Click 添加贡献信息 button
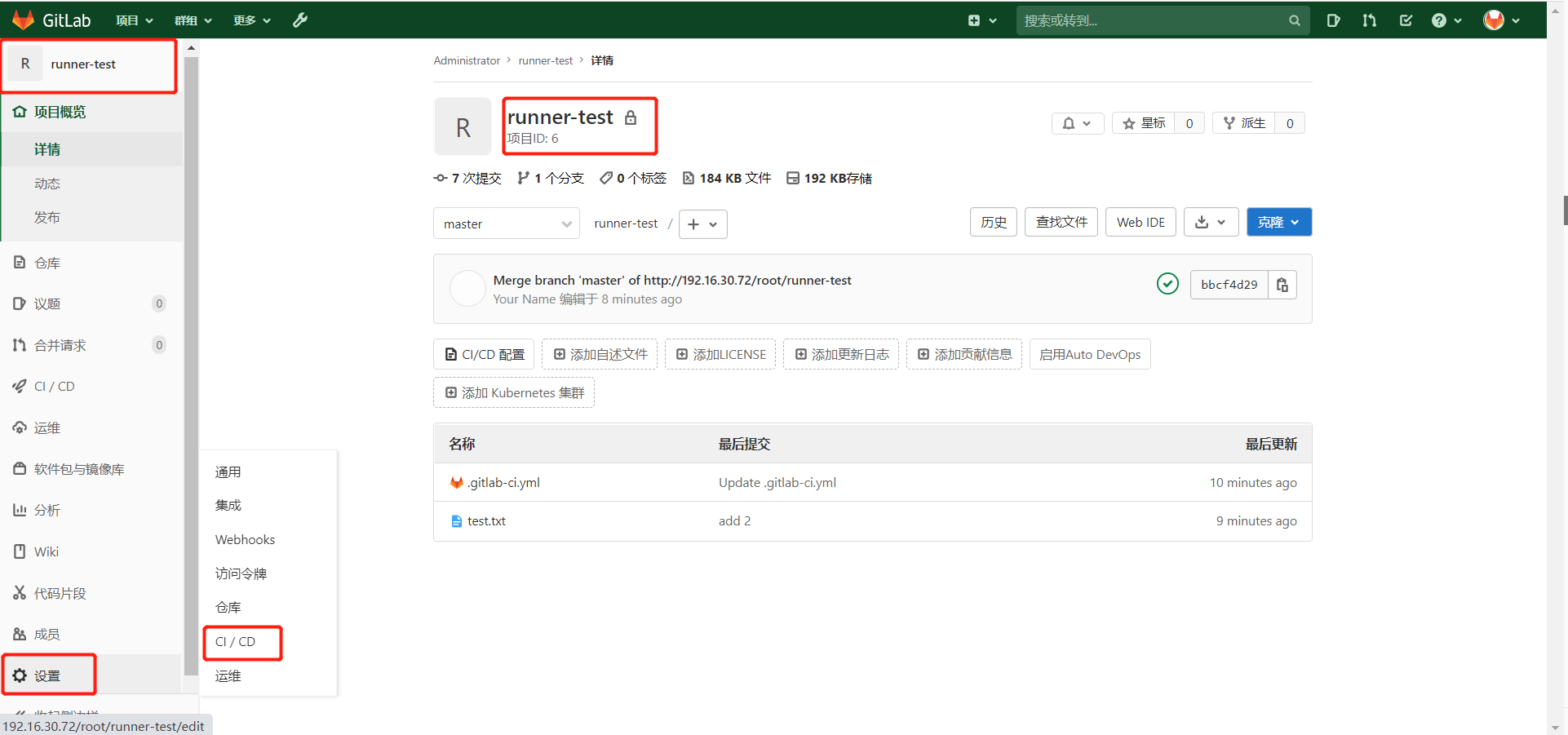The width and height of the screenshot is (1568, 735). pos(964,354)
